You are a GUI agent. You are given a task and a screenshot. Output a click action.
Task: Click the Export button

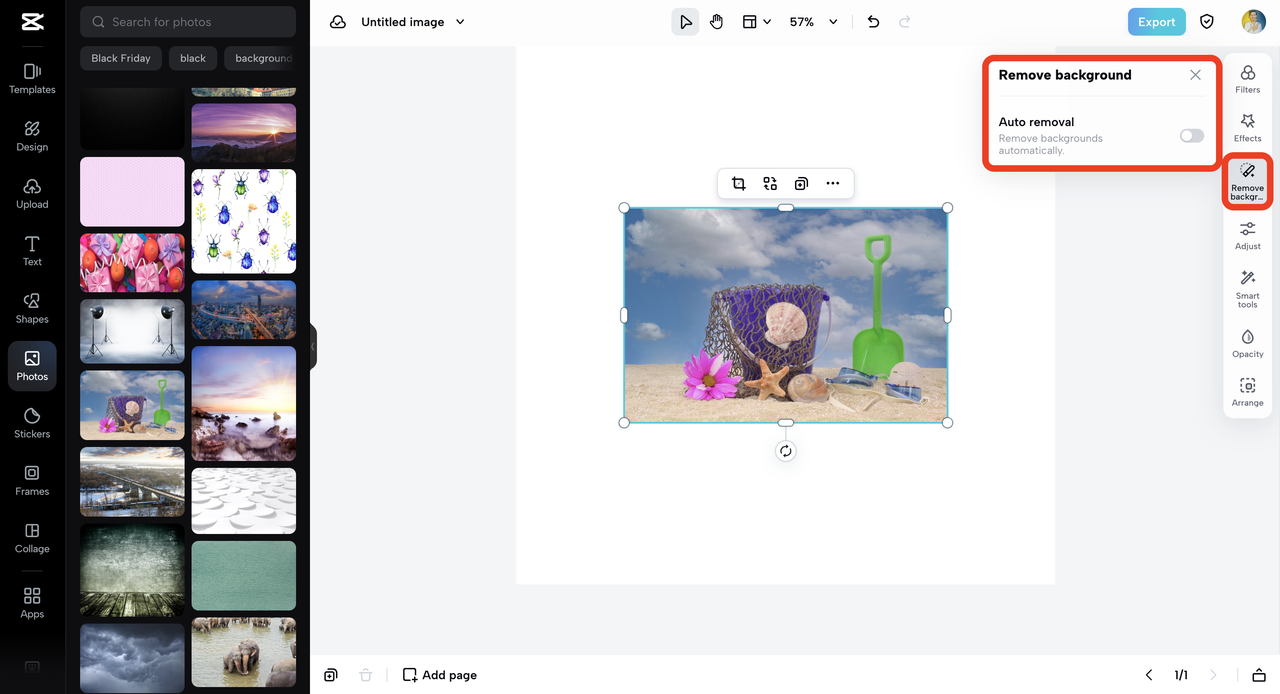click(x=1156, y=22)
